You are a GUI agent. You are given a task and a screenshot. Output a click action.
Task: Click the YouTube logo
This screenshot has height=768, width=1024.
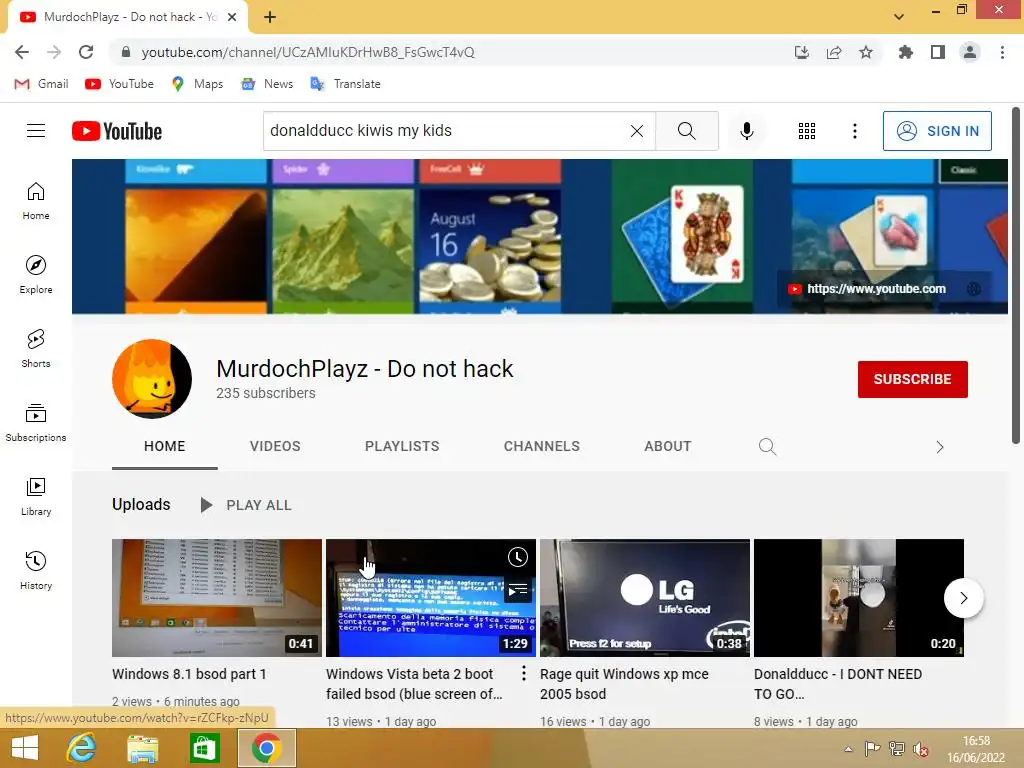[117, 131]
